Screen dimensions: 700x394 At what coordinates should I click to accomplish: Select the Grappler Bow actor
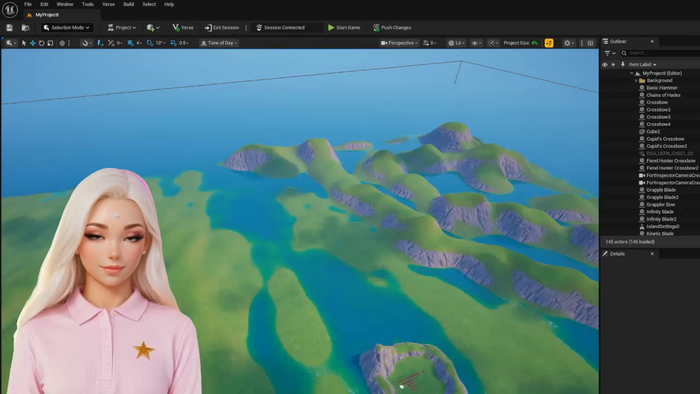661,205
